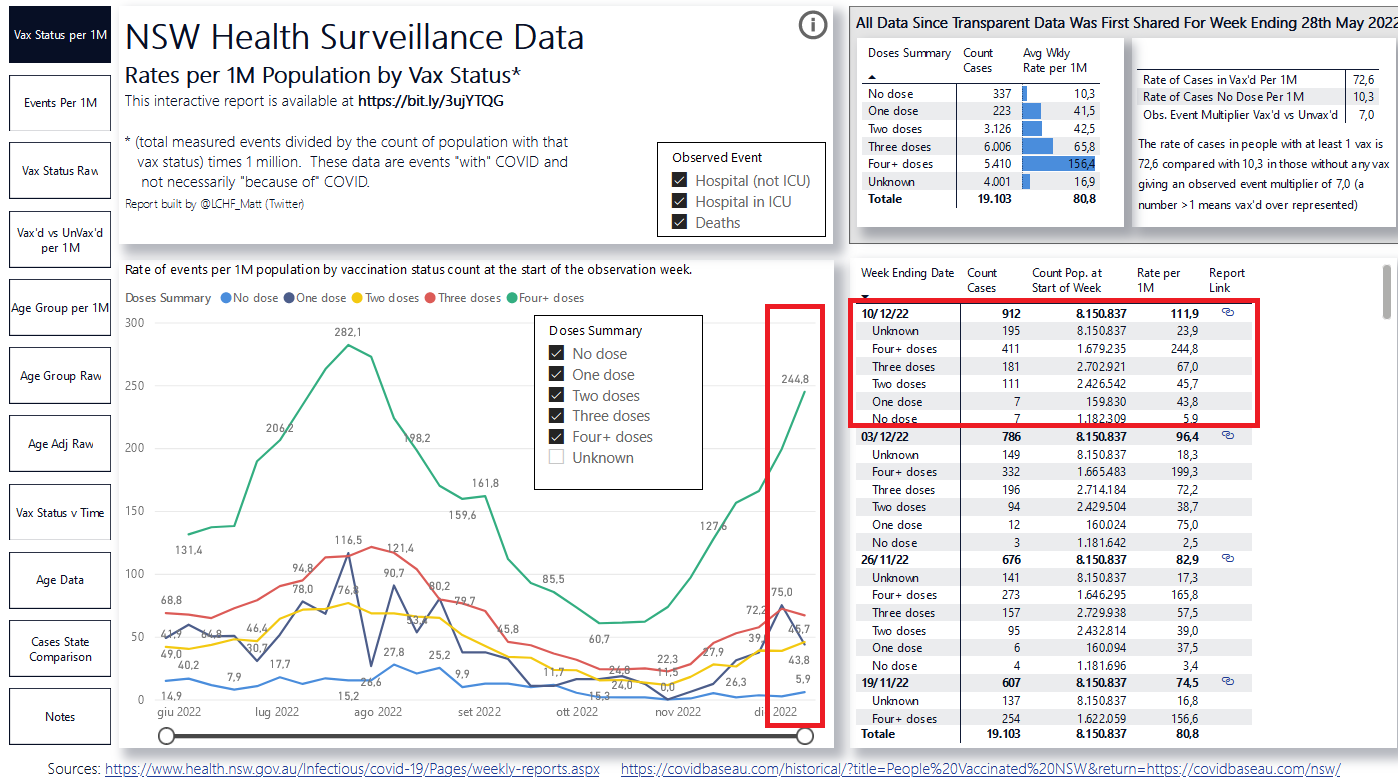Click the left date range slider handle
The width and height of the screenshot is (1398, 784).
pyautogui.click(x=167, y=737)
